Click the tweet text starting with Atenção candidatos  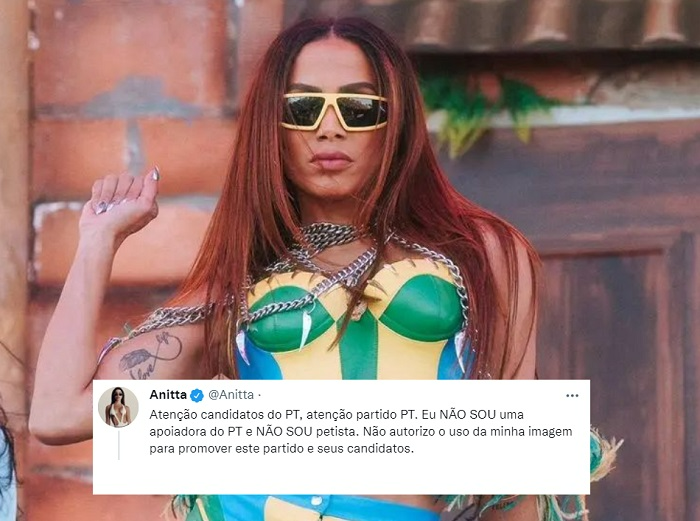pyautogui.click(x=361, y=432)
